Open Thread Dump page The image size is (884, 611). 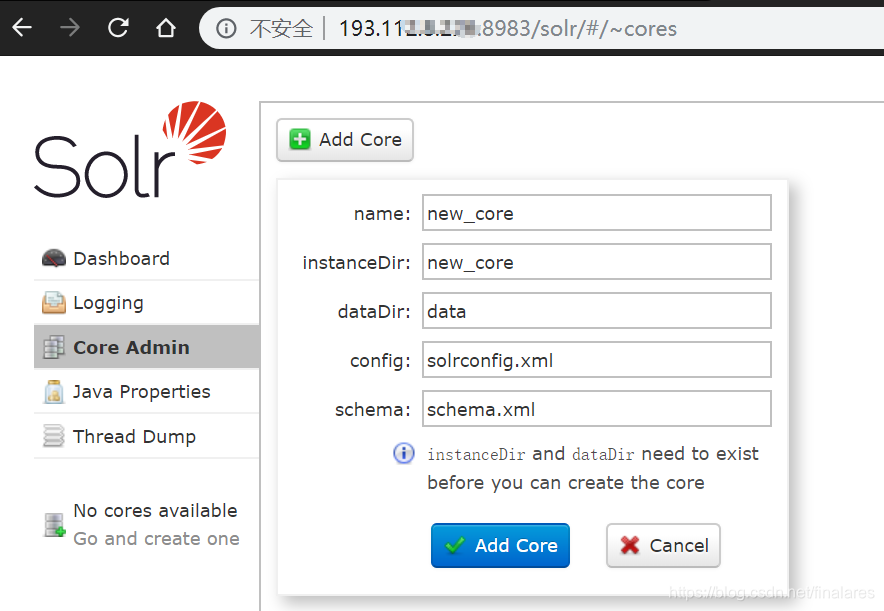134,436
